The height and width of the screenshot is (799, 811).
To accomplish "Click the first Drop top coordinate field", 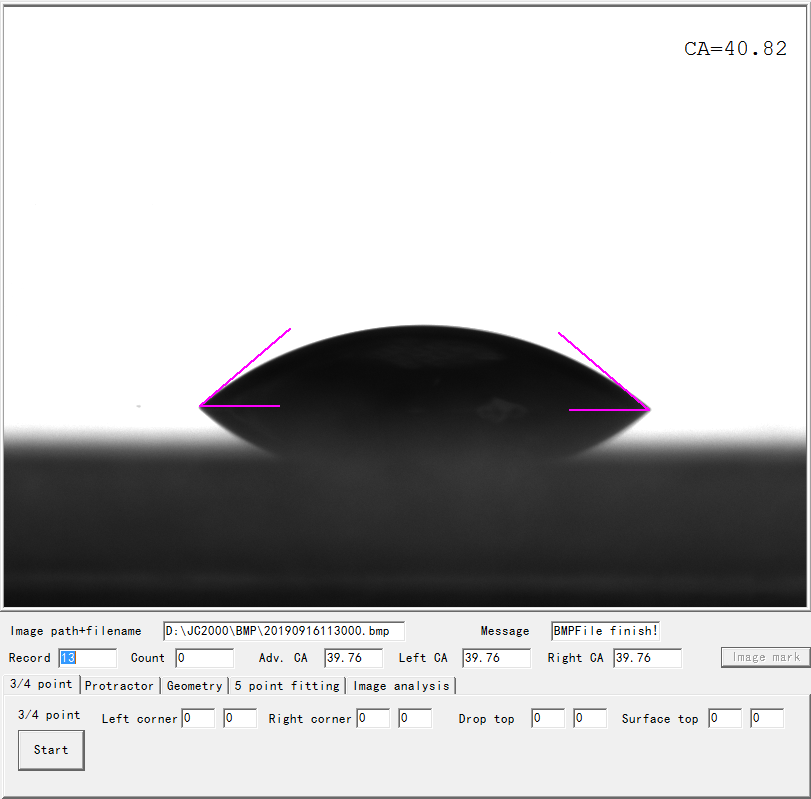I will pyautogui.click(x=548, y=718).
